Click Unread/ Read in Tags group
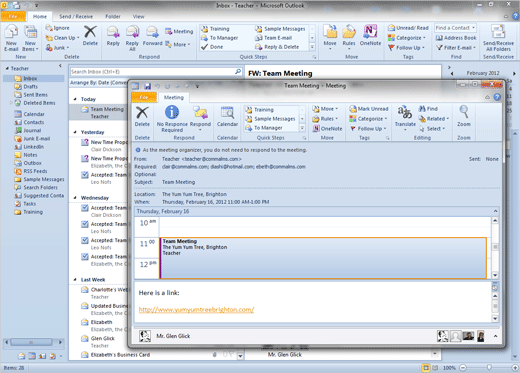520x373 pixels. point(408,28)
